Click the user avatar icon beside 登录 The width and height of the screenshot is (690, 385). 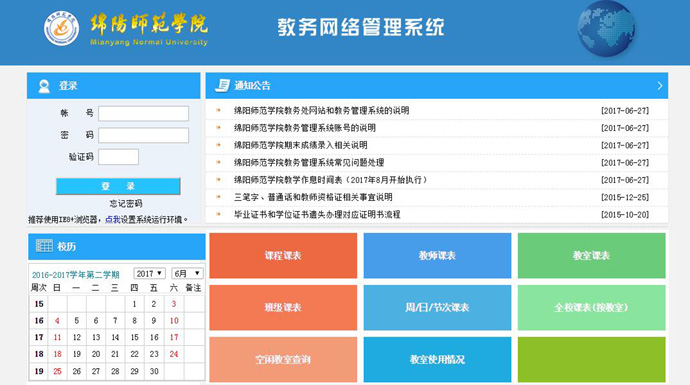pos(44,86)
